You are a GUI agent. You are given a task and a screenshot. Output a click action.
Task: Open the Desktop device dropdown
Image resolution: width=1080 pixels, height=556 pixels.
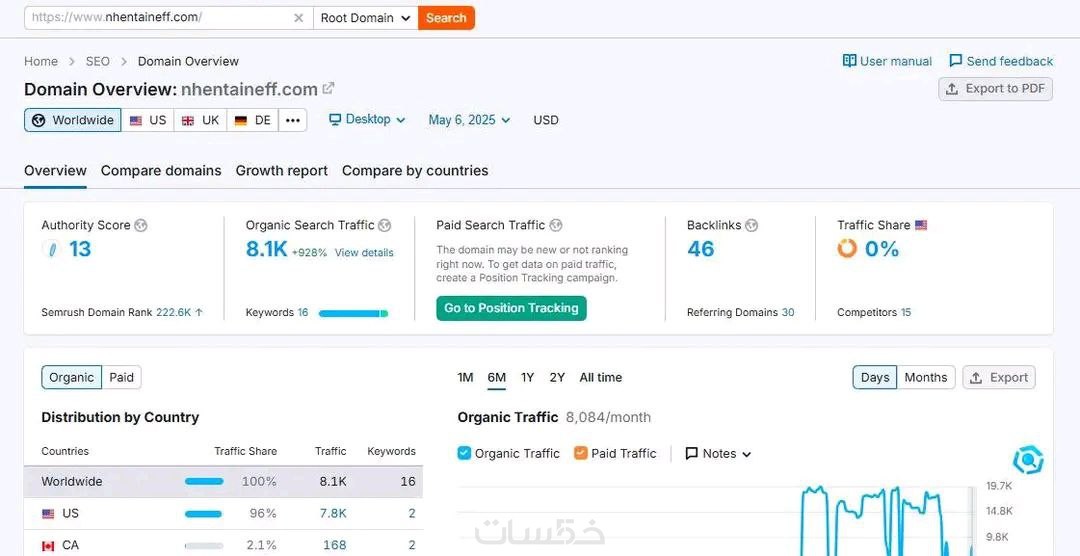[367, 120]
